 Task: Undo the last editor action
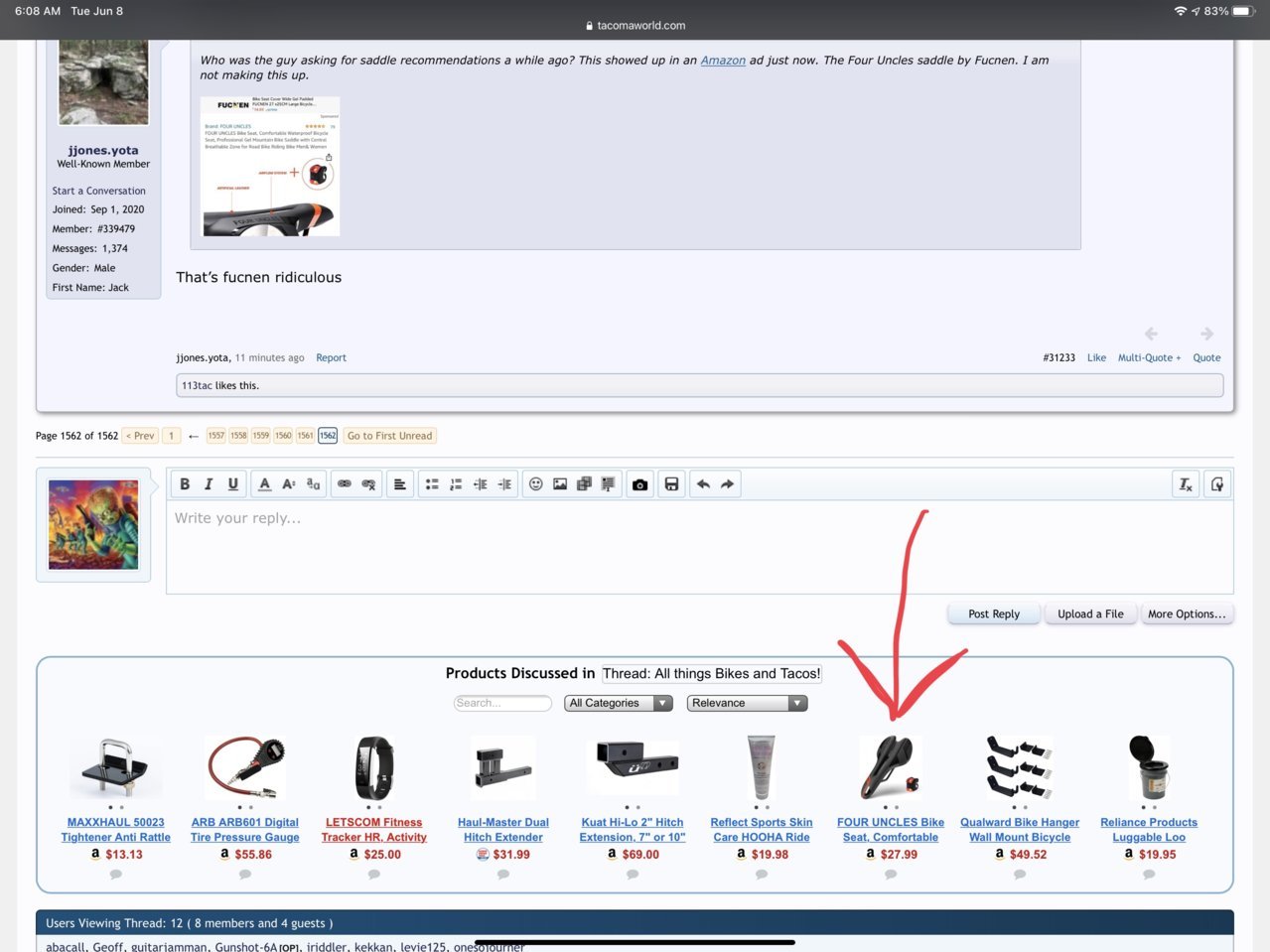click(x=703, y=484)
